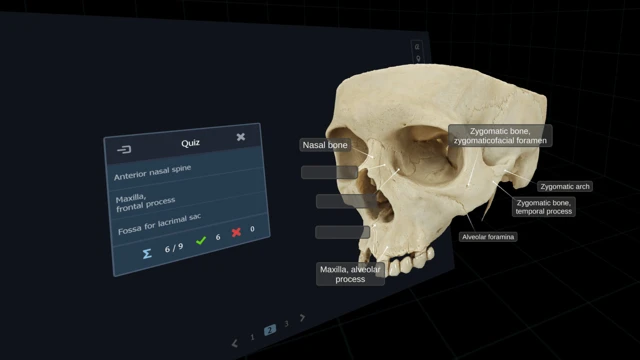Select the lowest blank label above alveolar process
640x360 pixels.
(342, 232)
